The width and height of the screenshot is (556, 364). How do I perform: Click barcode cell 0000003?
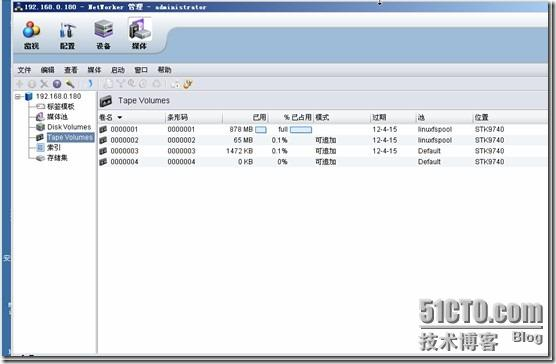(x=181, y=151)
